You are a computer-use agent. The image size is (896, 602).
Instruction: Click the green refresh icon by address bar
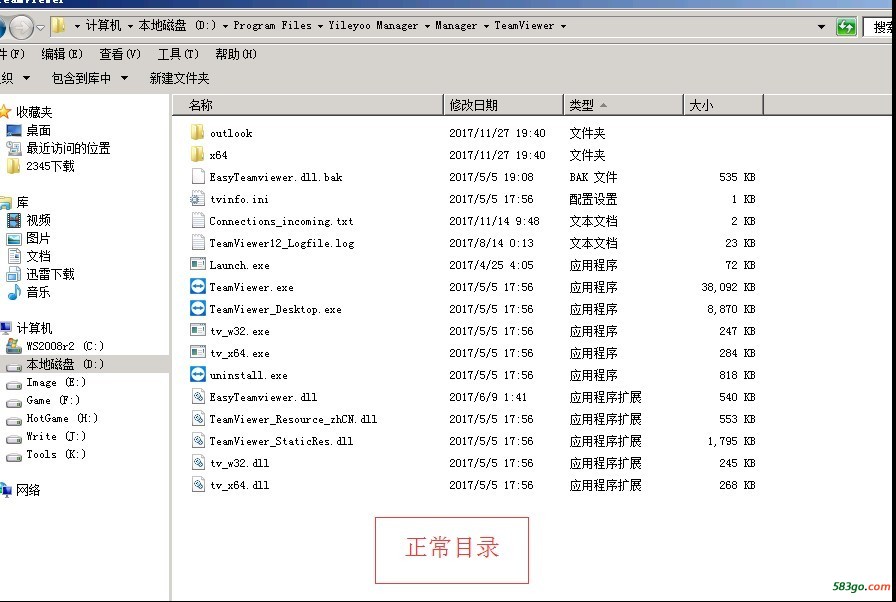846,26
